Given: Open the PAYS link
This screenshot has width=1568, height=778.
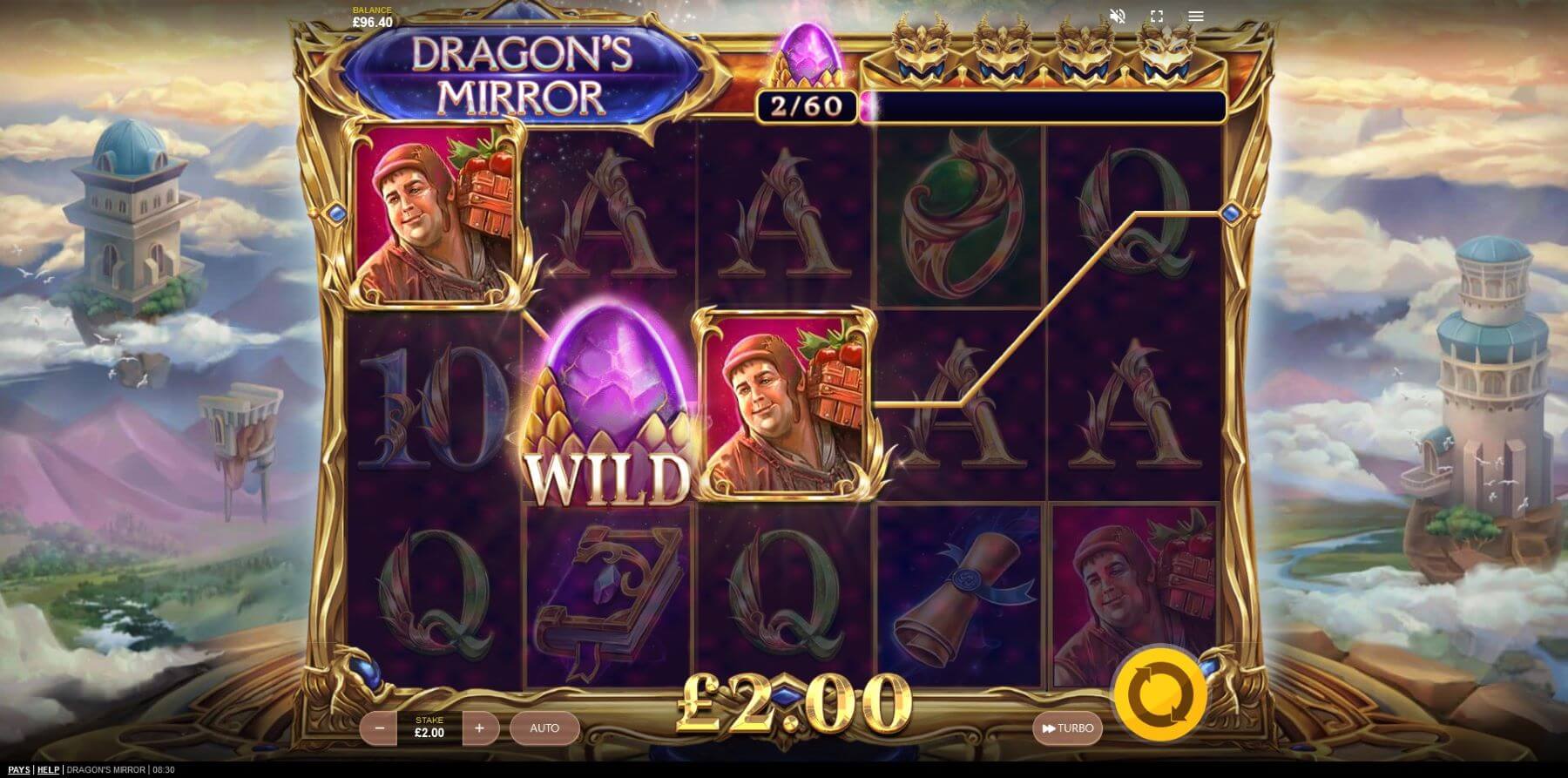Looking at the screenshot, I should pyautogui.click(x=18, y=770).
